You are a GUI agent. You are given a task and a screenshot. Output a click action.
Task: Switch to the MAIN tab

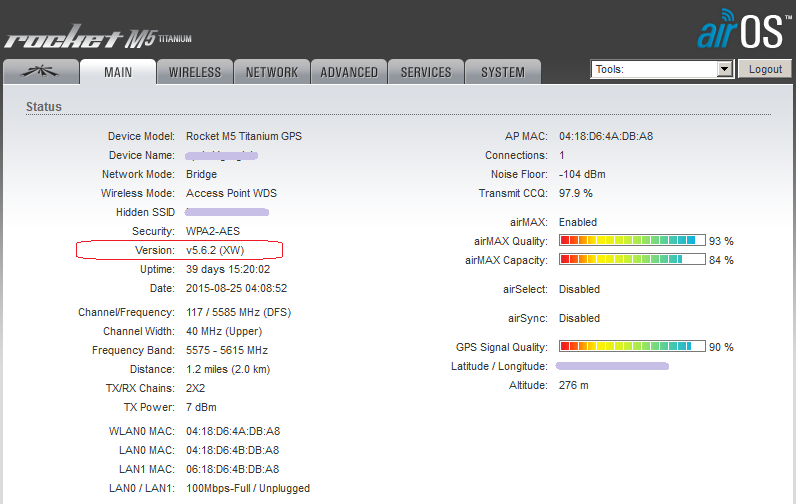pos(118,72)
